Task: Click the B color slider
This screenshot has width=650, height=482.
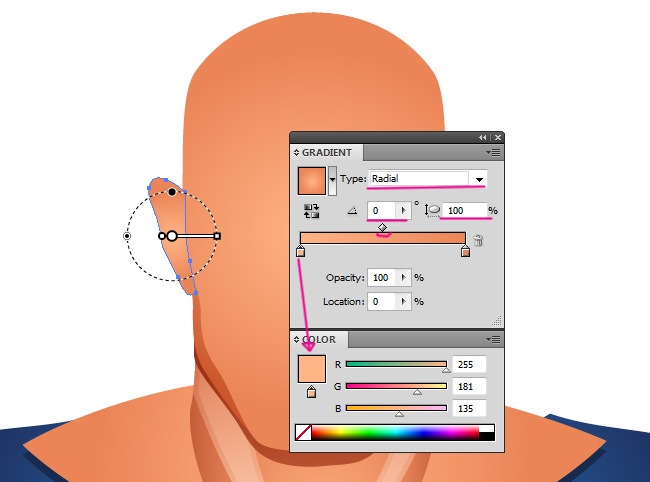Action: [x=396, y=408]
